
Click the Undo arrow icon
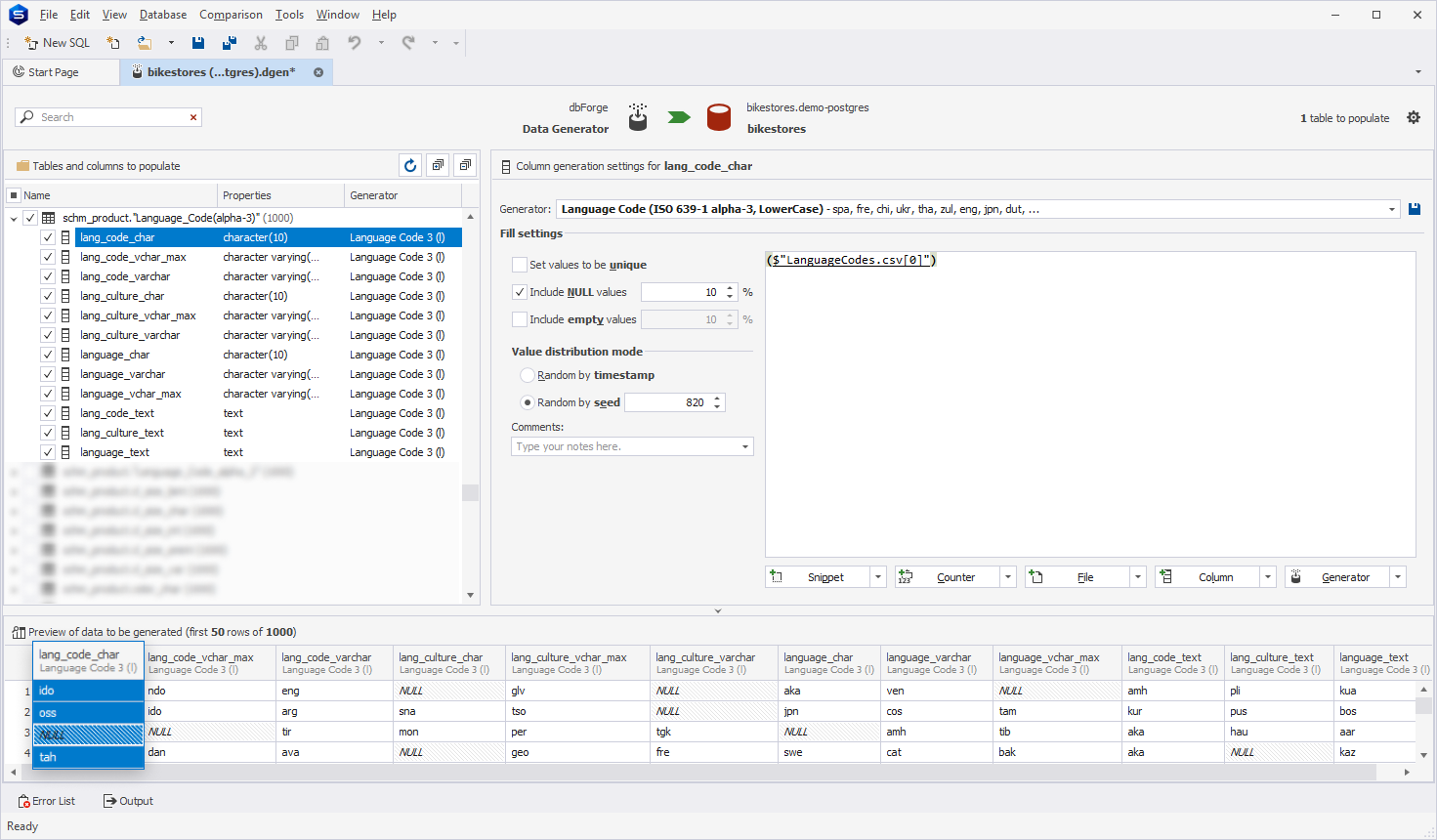point(355,43)
